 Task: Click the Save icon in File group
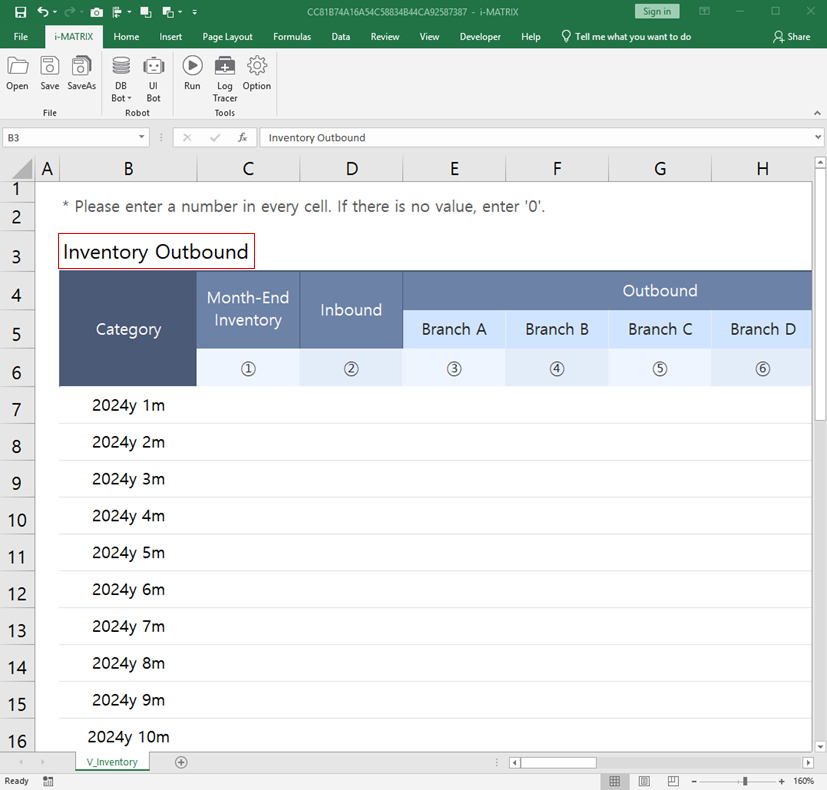[x=49, y=72]
